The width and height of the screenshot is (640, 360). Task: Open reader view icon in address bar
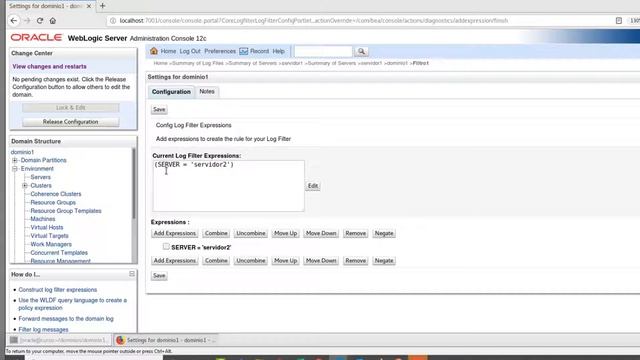tap(619, 20)
